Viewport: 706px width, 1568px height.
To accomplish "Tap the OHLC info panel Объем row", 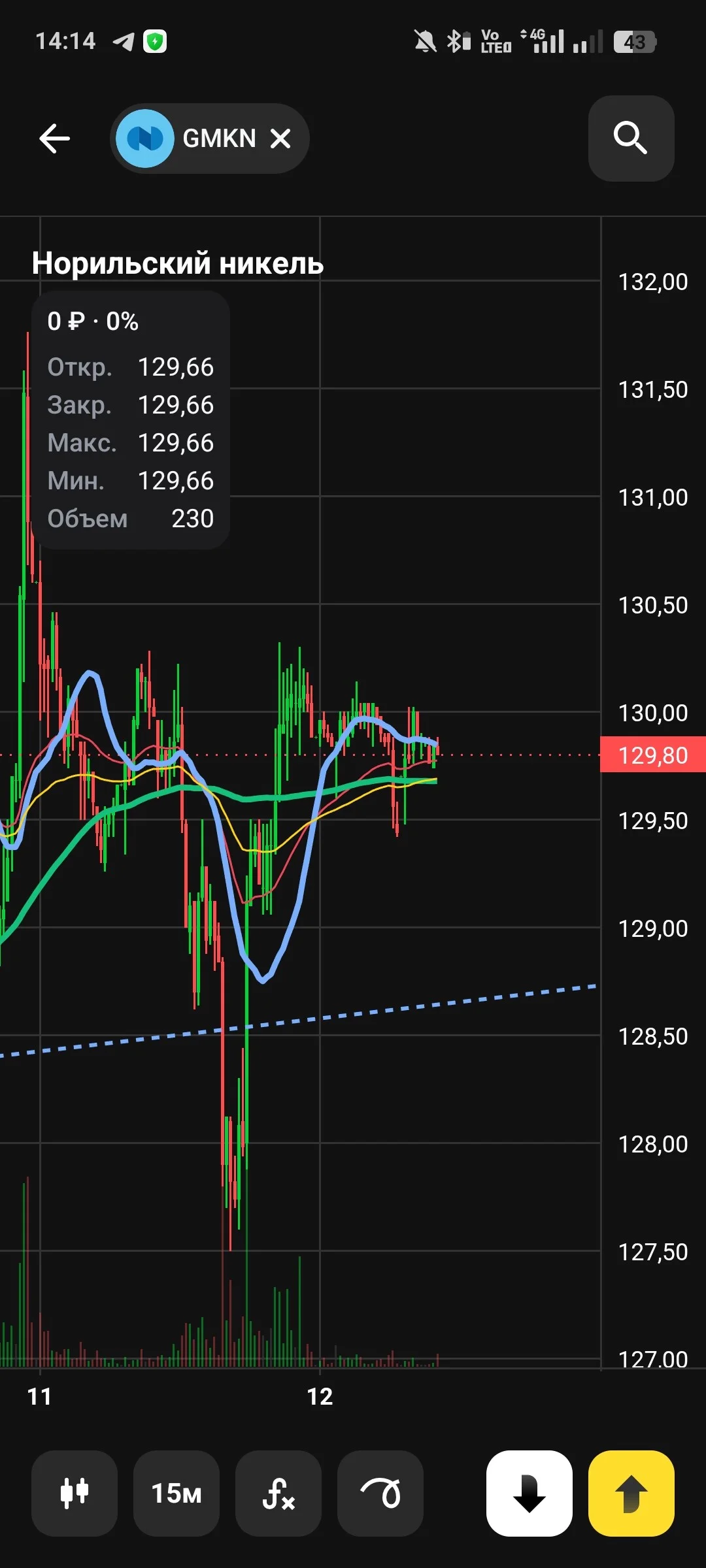I will pyautogui.click(x=131, y=518).
